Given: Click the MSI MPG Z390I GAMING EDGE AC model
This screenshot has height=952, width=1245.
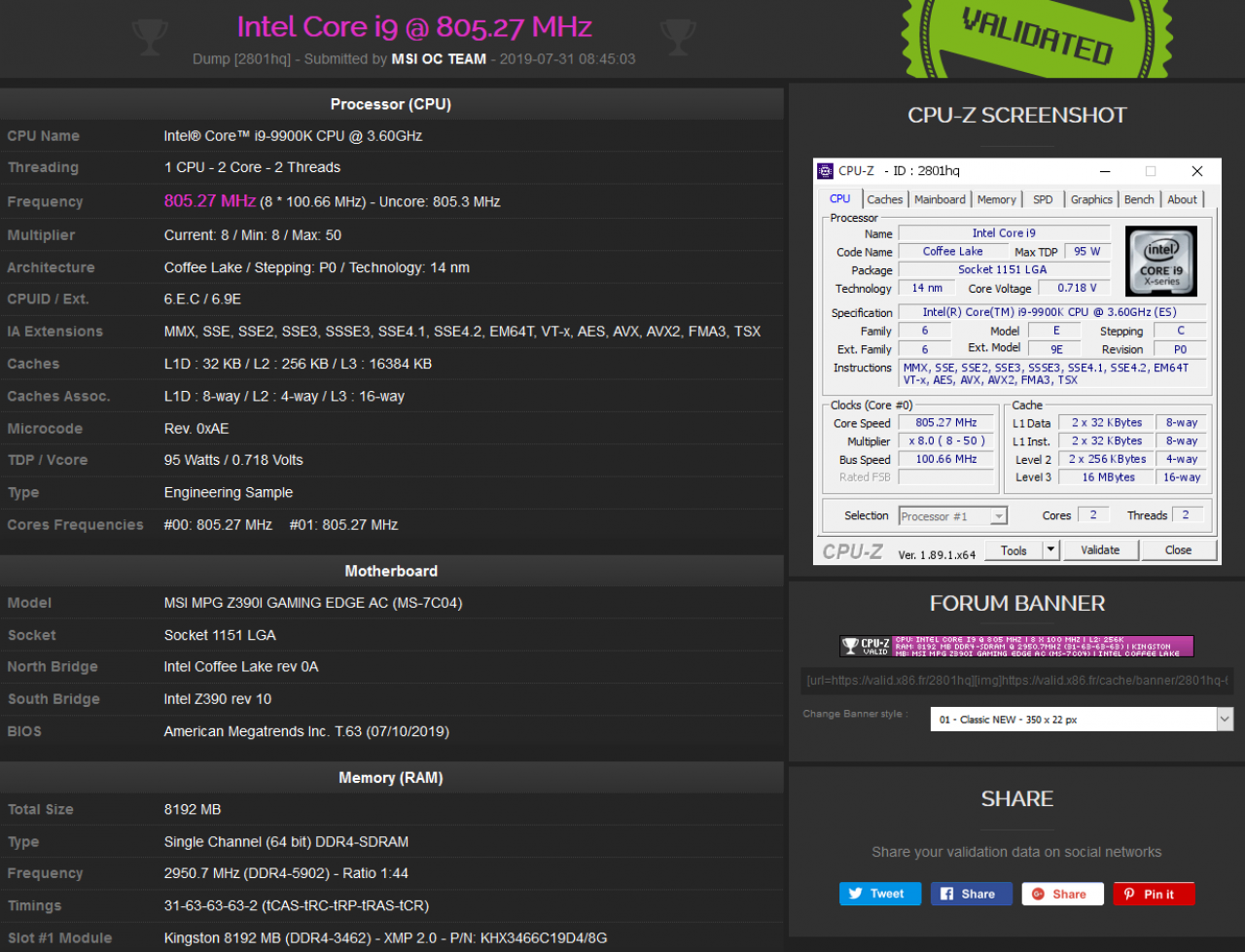Looking at the screenshot, I should pyautogui.click(x=313, y=603).
